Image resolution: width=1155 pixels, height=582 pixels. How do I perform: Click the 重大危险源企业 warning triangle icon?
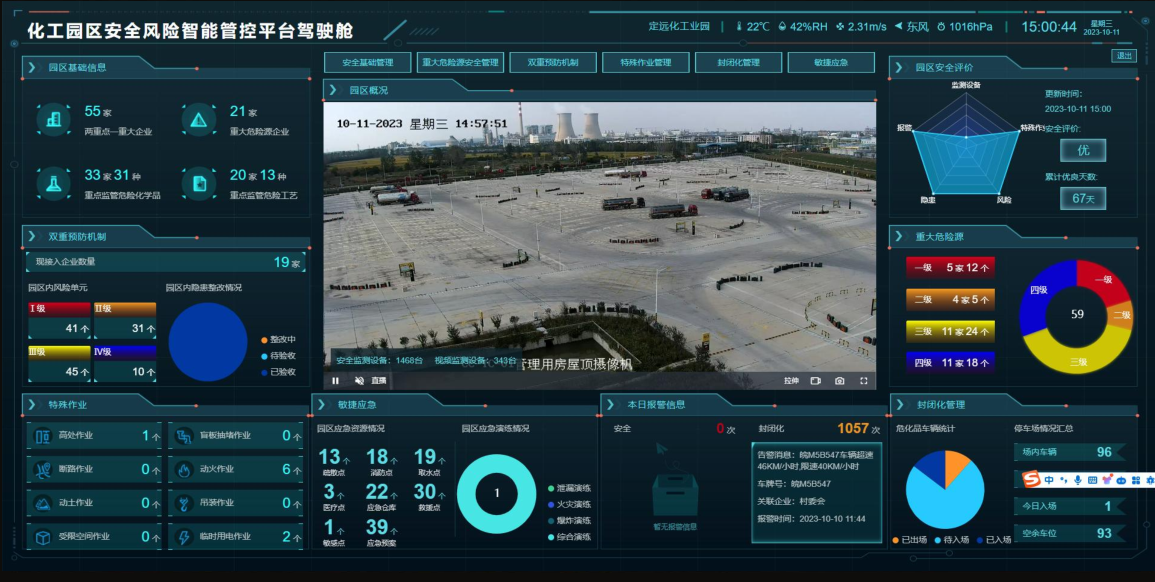click(x=199, y=120)
